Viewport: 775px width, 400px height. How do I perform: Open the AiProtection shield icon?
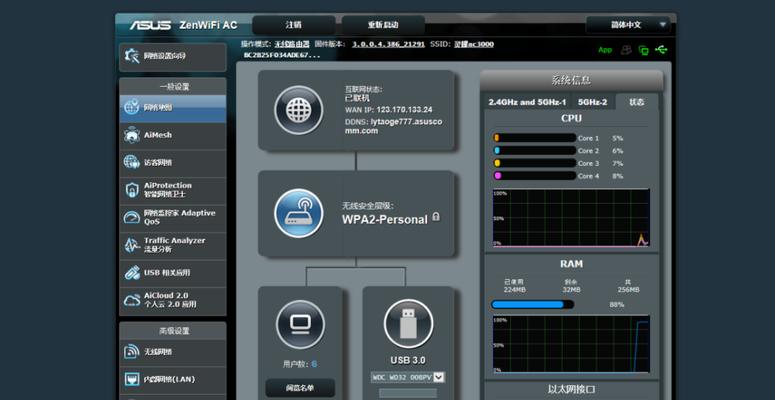coord(132,190)
